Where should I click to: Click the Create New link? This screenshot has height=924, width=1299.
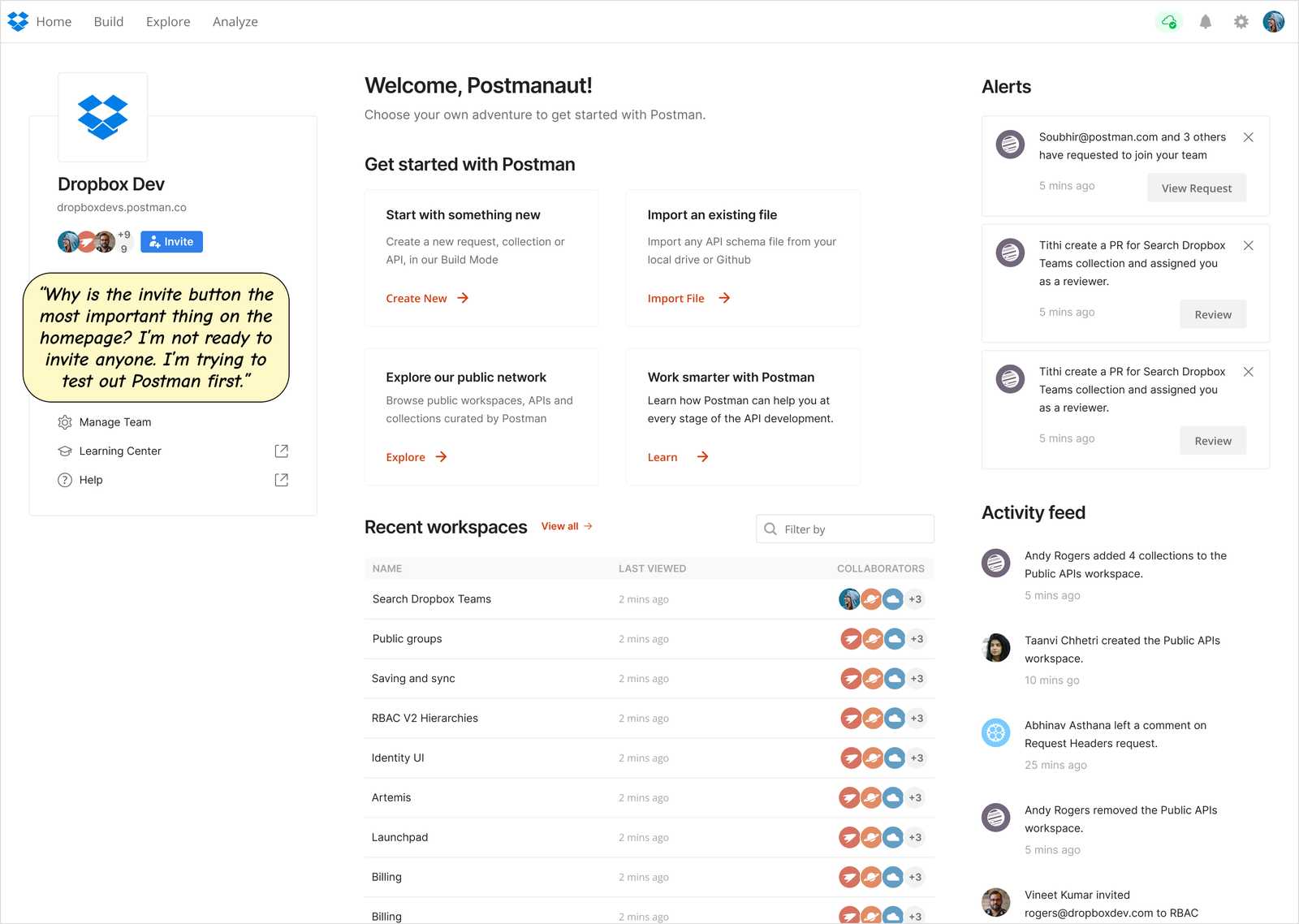point(416,298)
